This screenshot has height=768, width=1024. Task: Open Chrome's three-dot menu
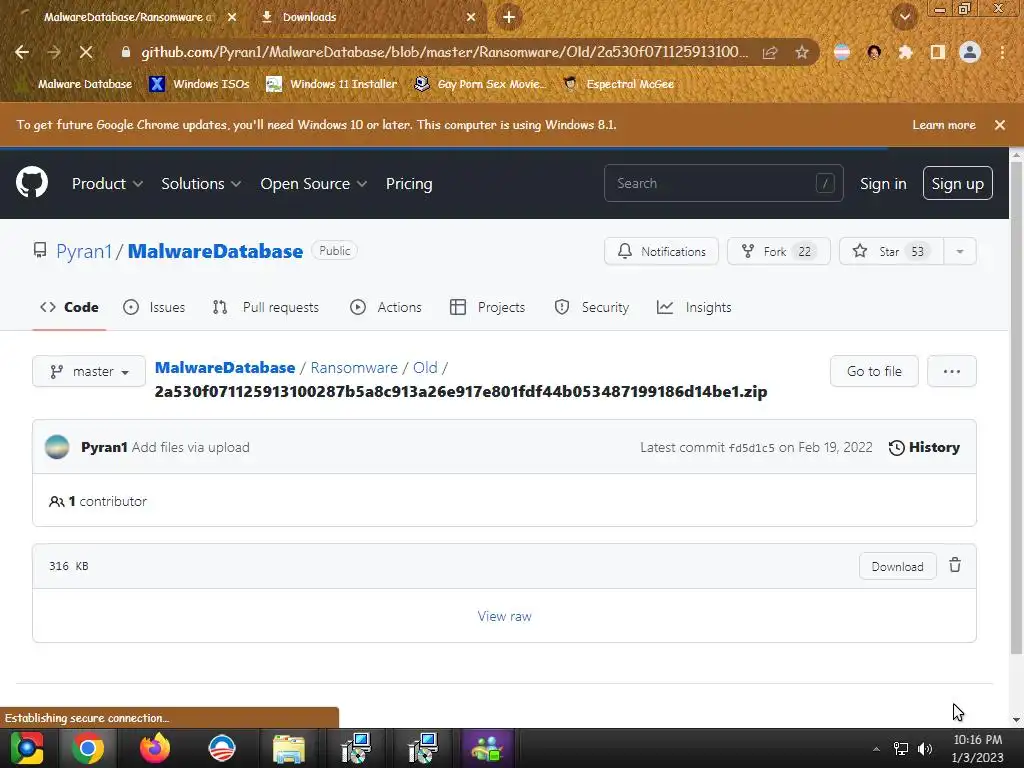pyautogui.click(x=1002, y=52)
